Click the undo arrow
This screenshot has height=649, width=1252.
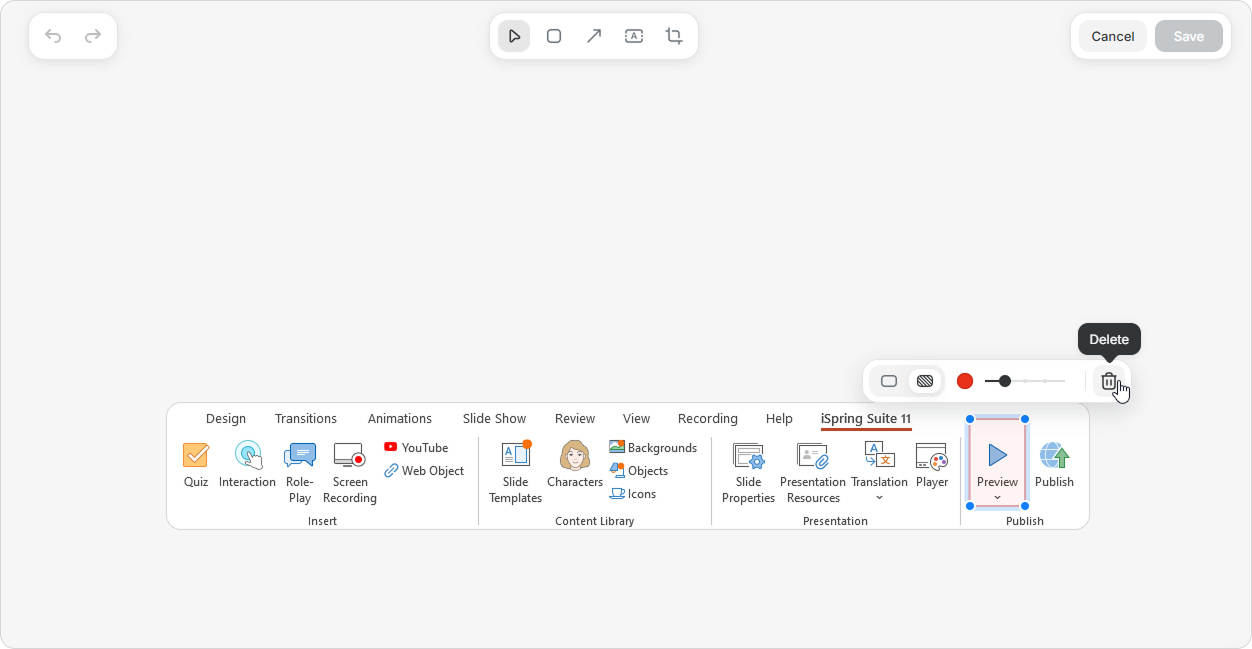click(x=53, y=36)
